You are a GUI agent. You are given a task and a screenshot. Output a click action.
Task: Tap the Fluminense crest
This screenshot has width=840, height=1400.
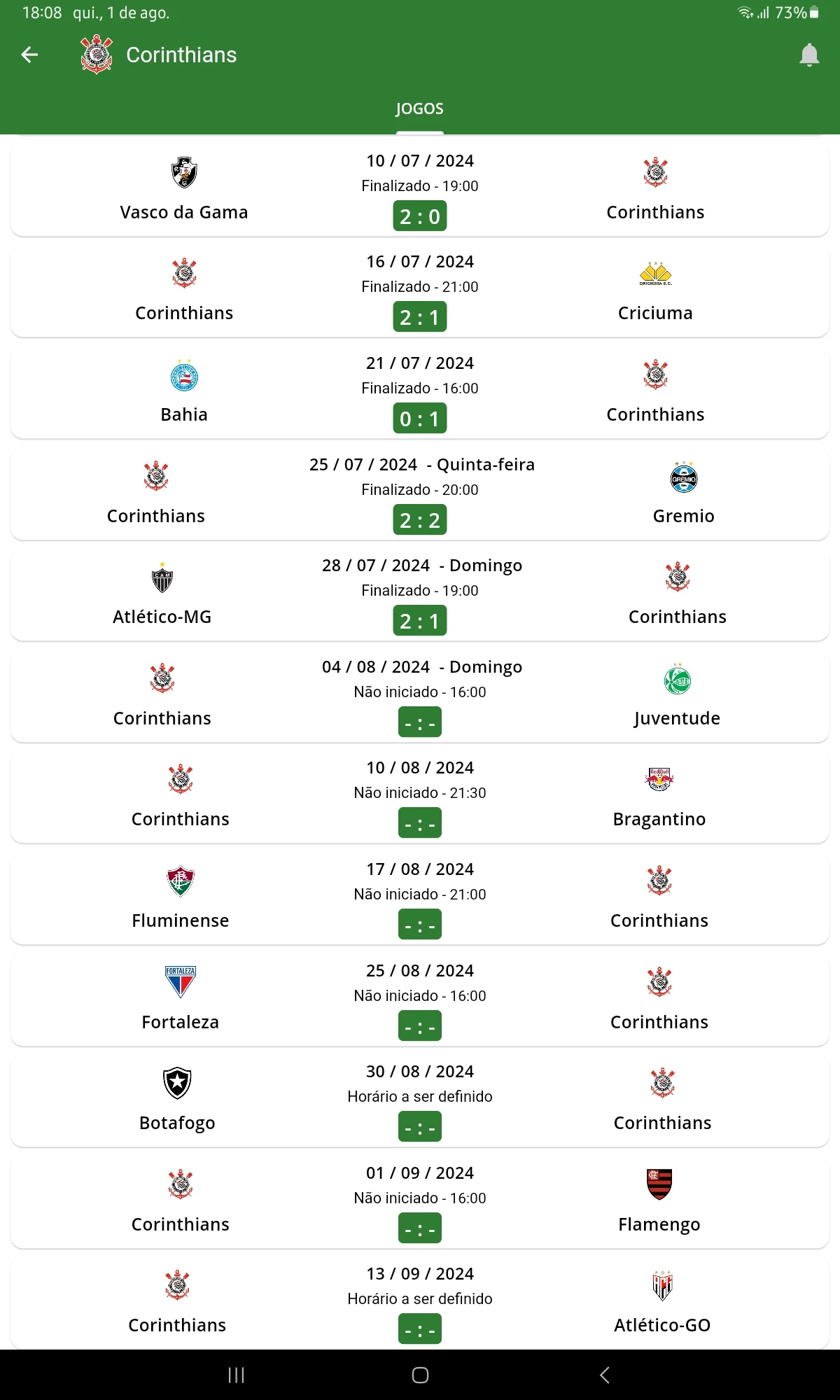(181, 881)
